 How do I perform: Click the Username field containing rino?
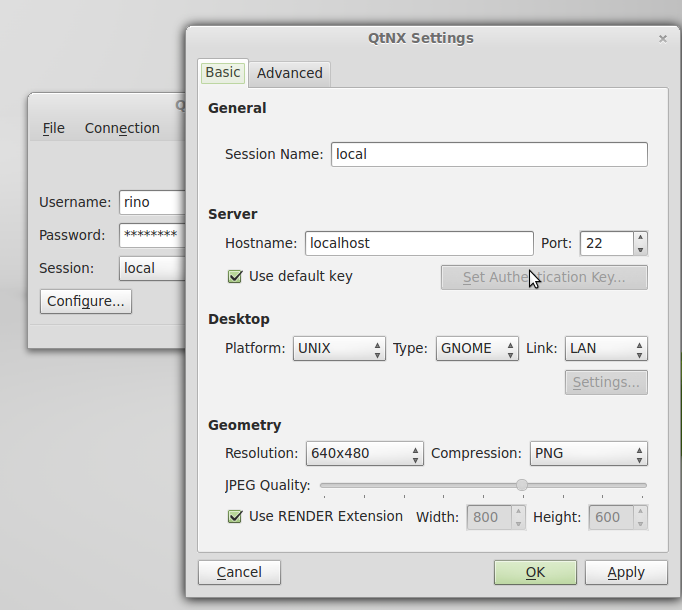point(152,202)
